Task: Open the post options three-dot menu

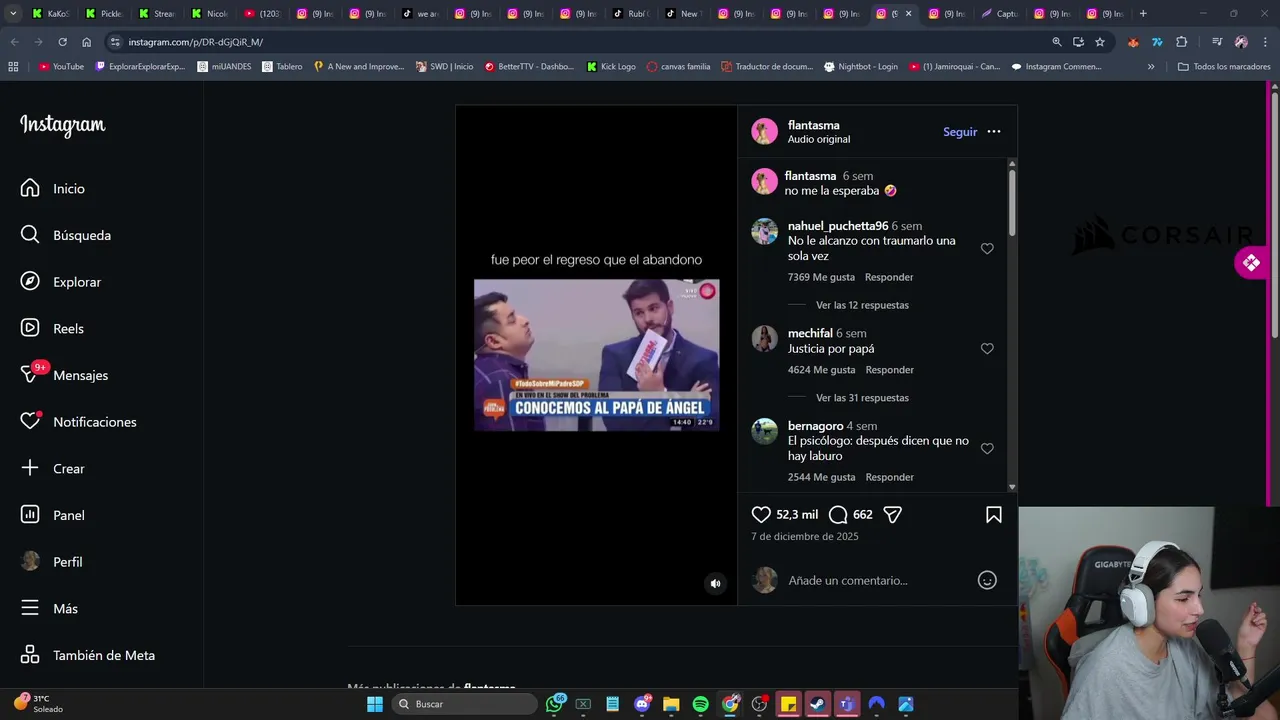Action: [x=994, y=132]
